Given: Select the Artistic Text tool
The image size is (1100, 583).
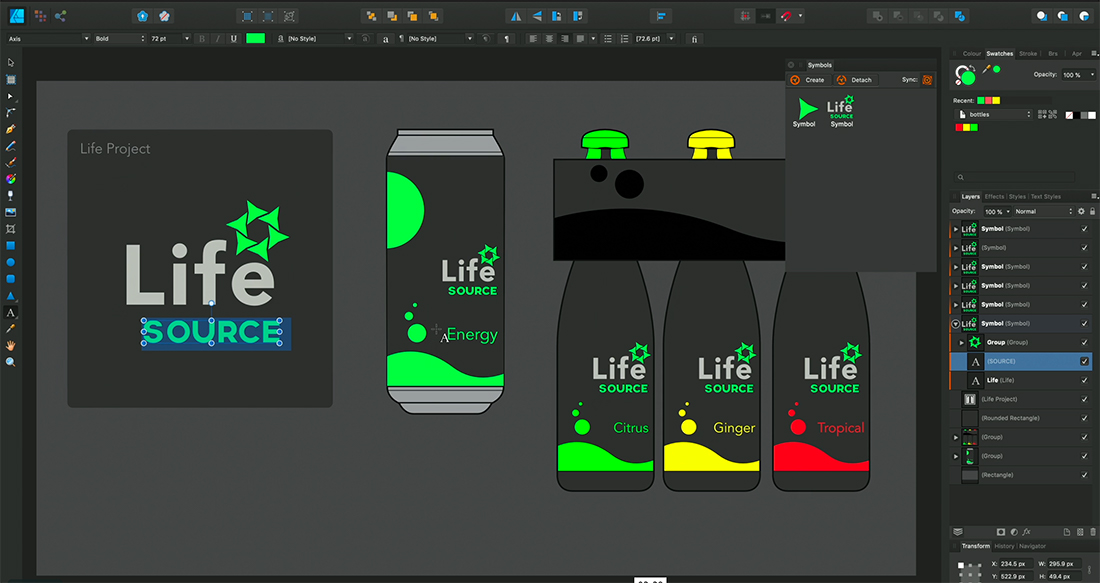Looking at the screenshot, I should [11, 313].
